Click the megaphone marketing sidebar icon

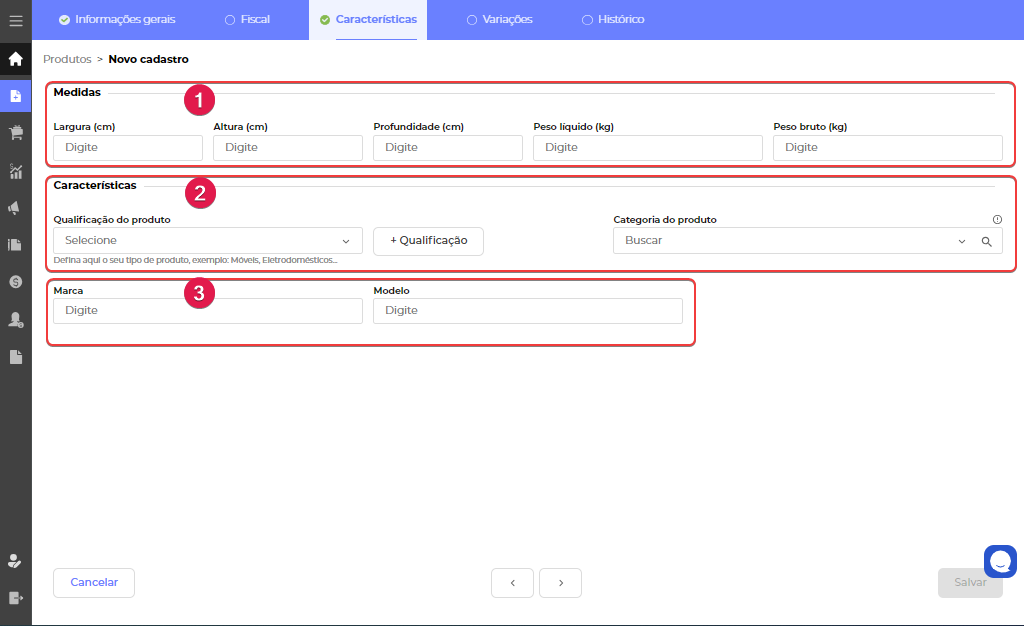16,208
